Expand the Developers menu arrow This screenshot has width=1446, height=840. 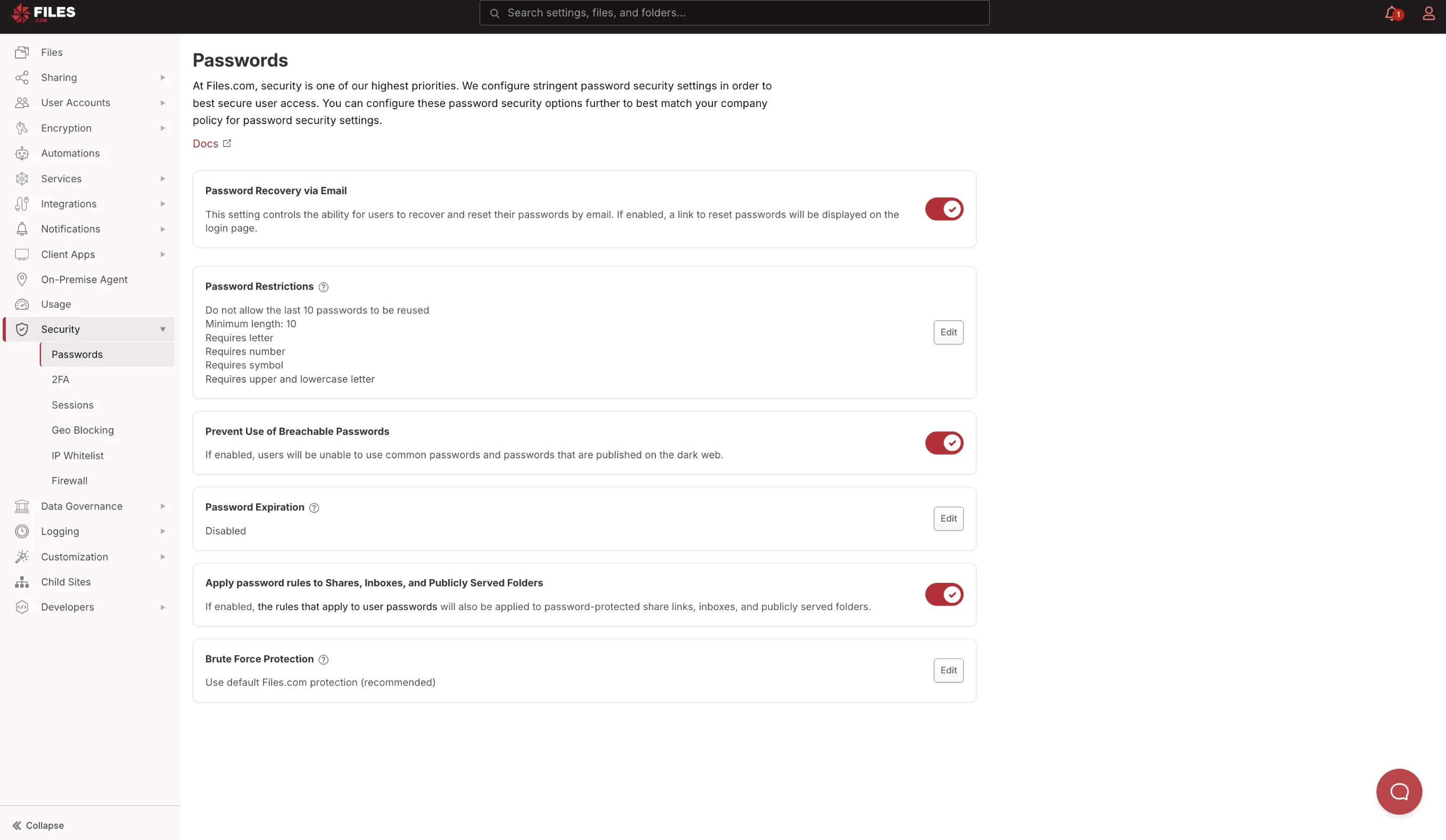click(163, 607)
